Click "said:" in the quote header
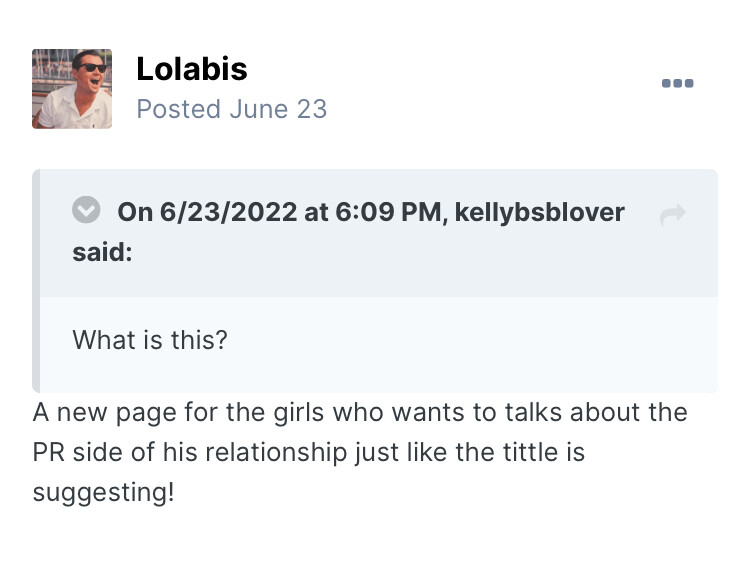750x583 pixels. 102,252
